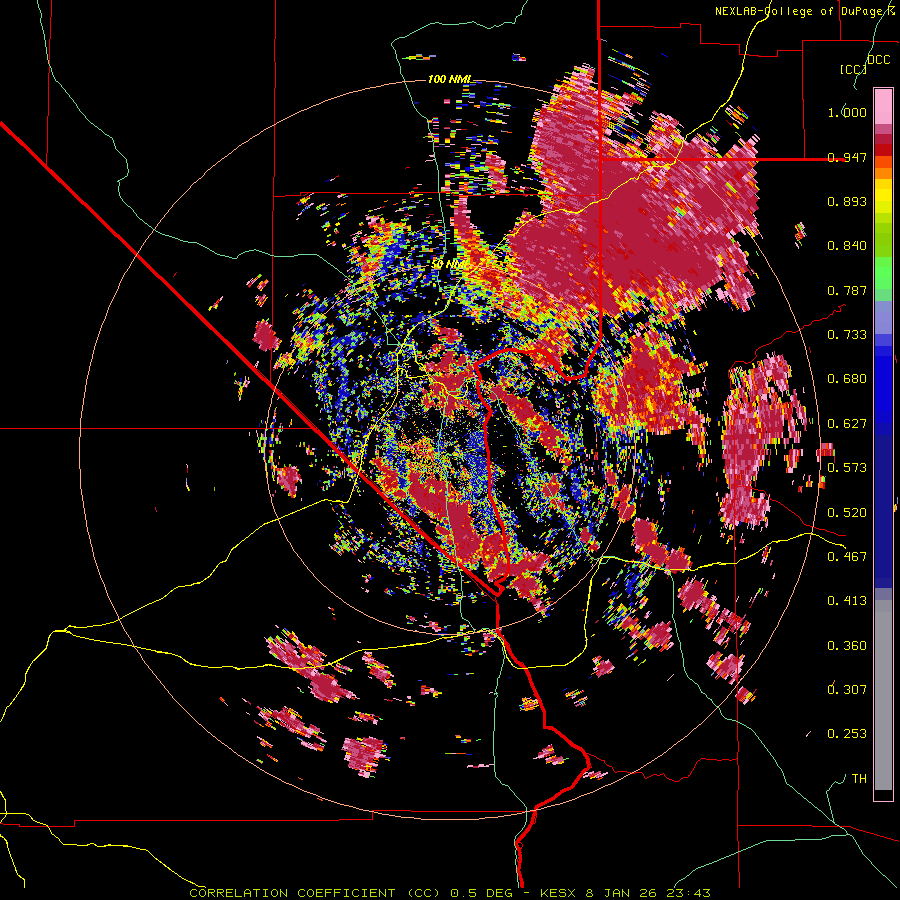
Task: Click the 50 NMI range ring label
Action: [449, 263]
